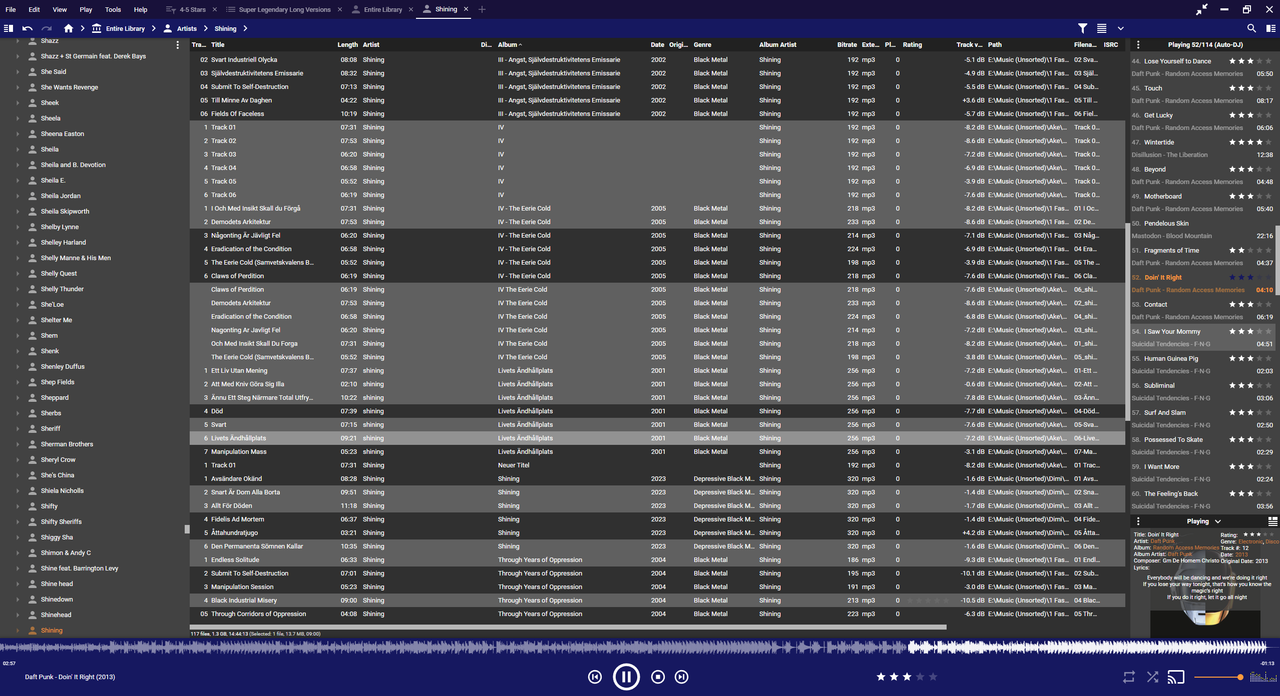Skip to previous track
Screen dimensions: 1280x696
pyautogui.click(x=595, y=677)
